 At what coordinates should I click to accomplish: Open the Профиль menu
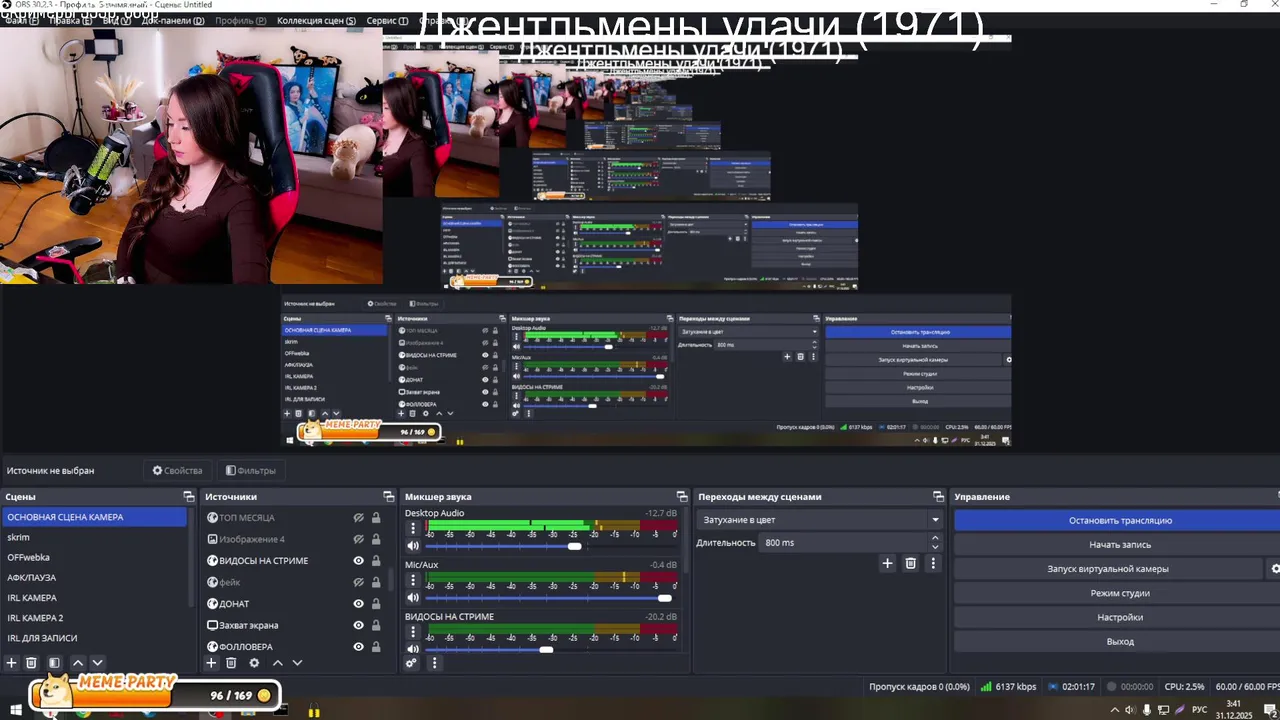tap(240, 21)
